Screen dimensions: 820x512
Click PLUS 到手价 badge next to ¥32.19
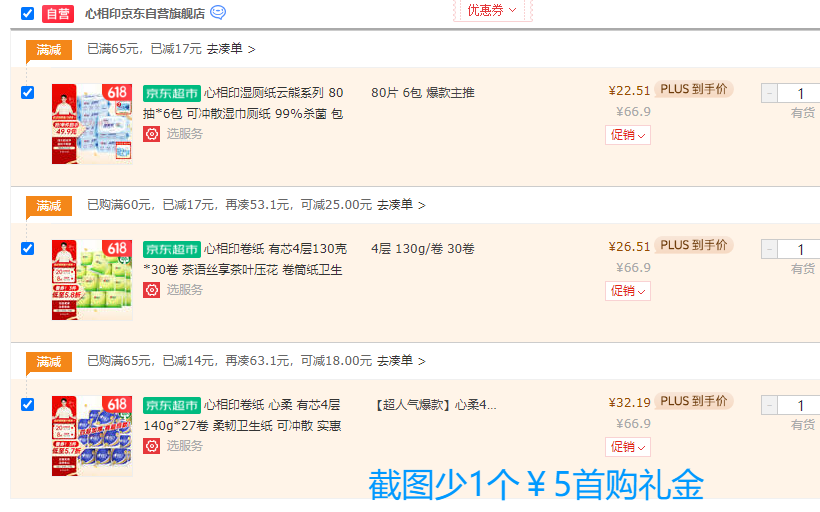tap(693, 401)
